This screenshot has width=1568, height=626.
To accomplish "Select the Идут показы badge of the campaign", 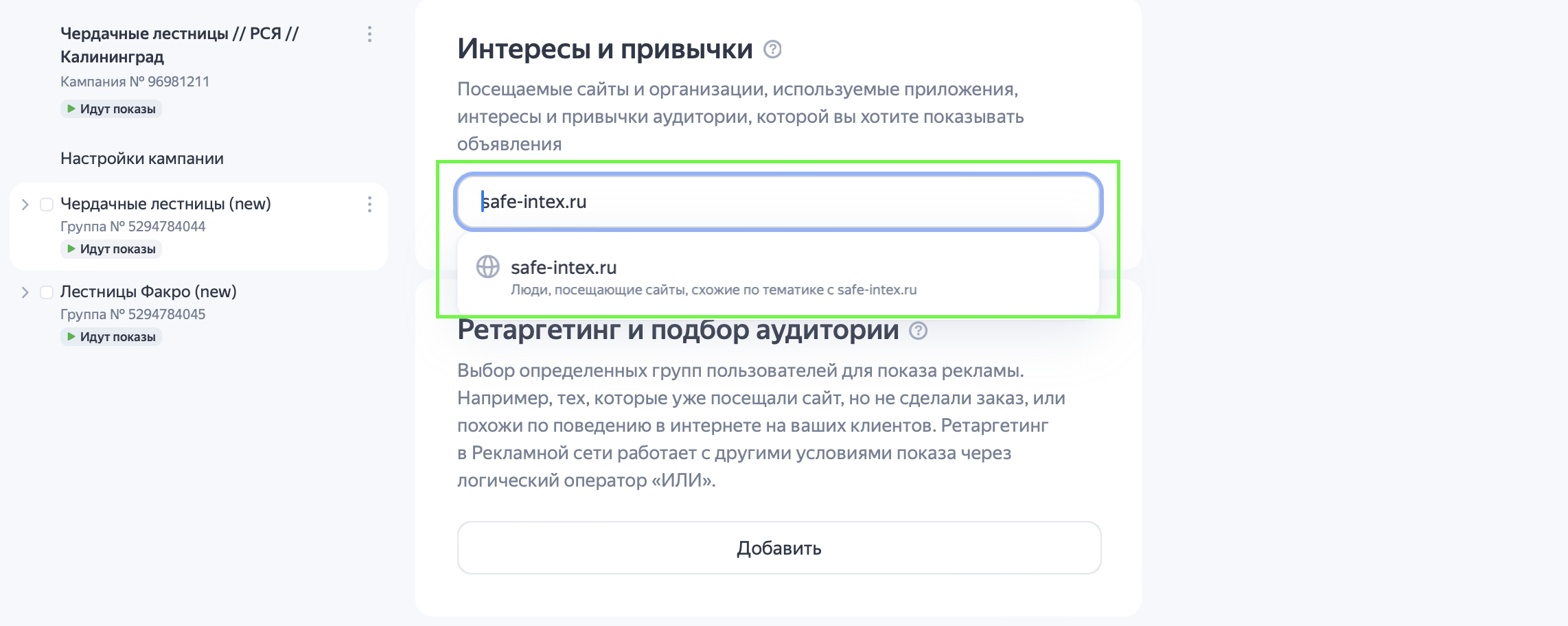I will 111,108.
